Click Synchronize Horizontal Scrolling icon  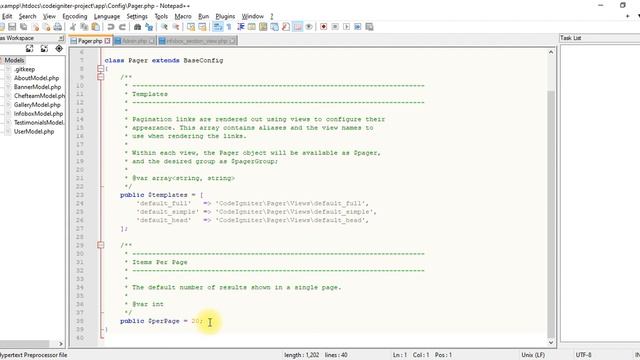[202, 27]
